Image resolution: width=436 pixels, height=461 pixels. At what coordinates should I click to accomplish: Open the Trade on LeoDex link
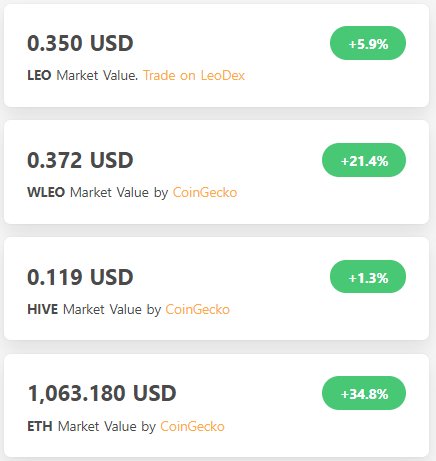point(194,75)
